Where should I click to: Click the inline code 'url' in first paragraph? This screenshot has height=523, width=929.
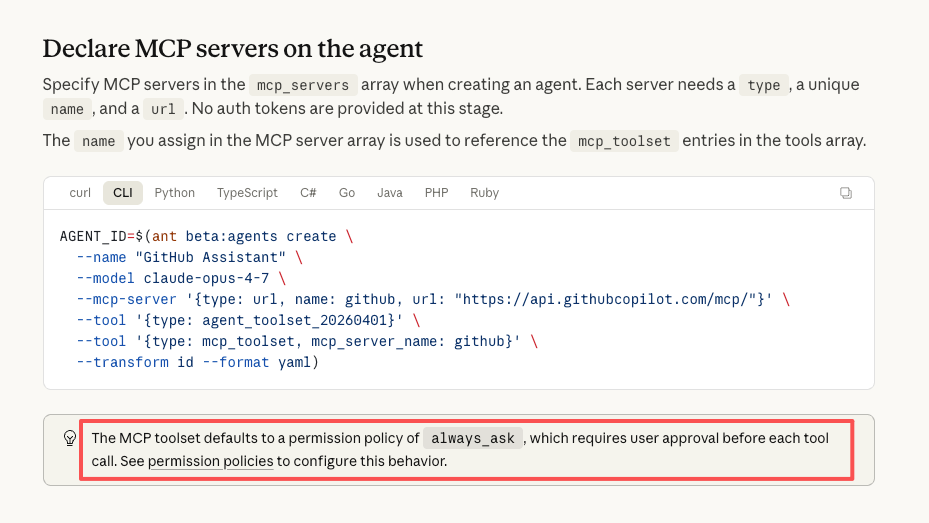(x=163, y=109)
